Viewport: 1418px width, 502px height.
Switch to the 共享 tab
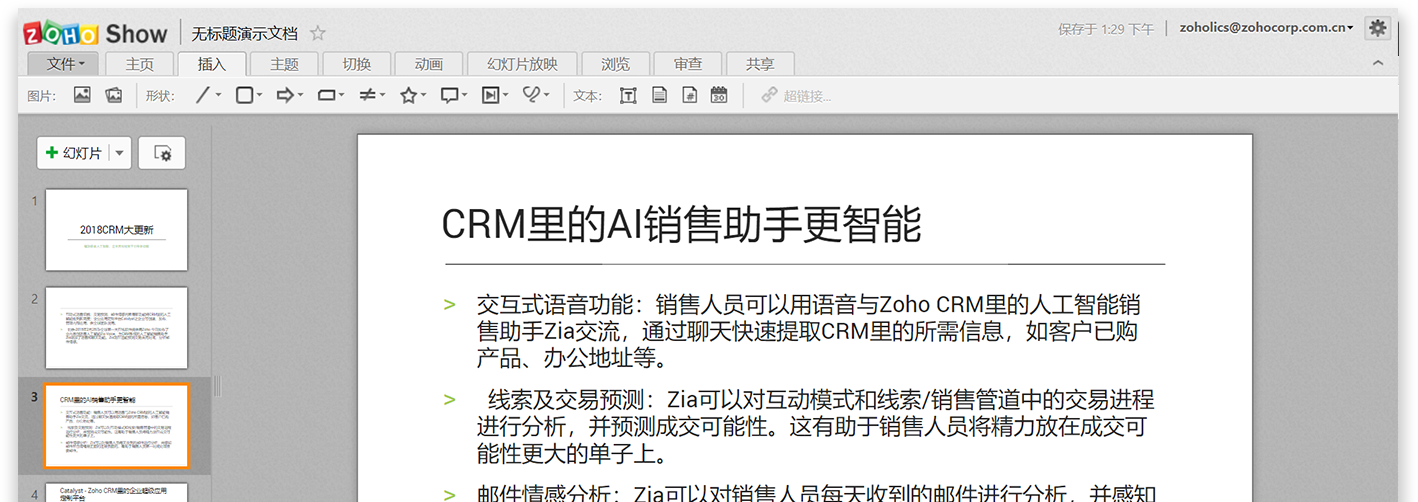click(760, 64)
